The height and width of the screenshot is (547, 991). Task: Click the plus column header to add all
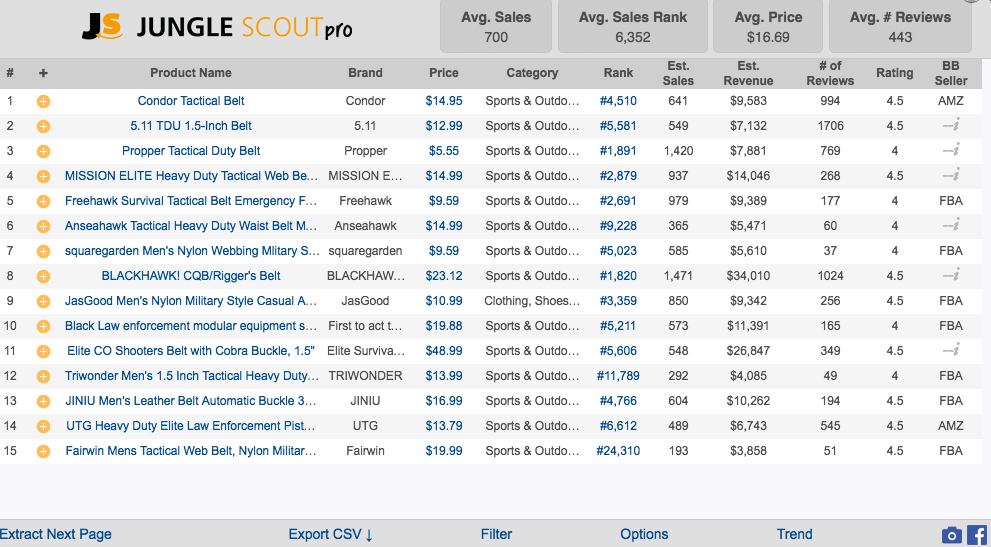(x=43, y=73)
